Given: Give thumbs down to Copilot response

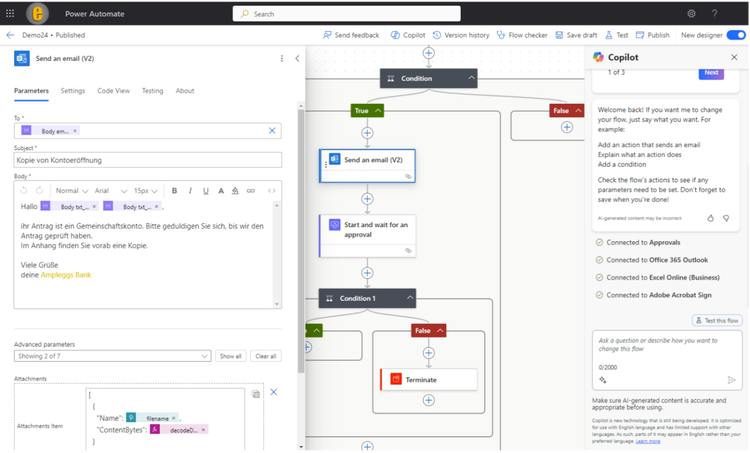Looking at the screenshot, I should coord(726,218).
